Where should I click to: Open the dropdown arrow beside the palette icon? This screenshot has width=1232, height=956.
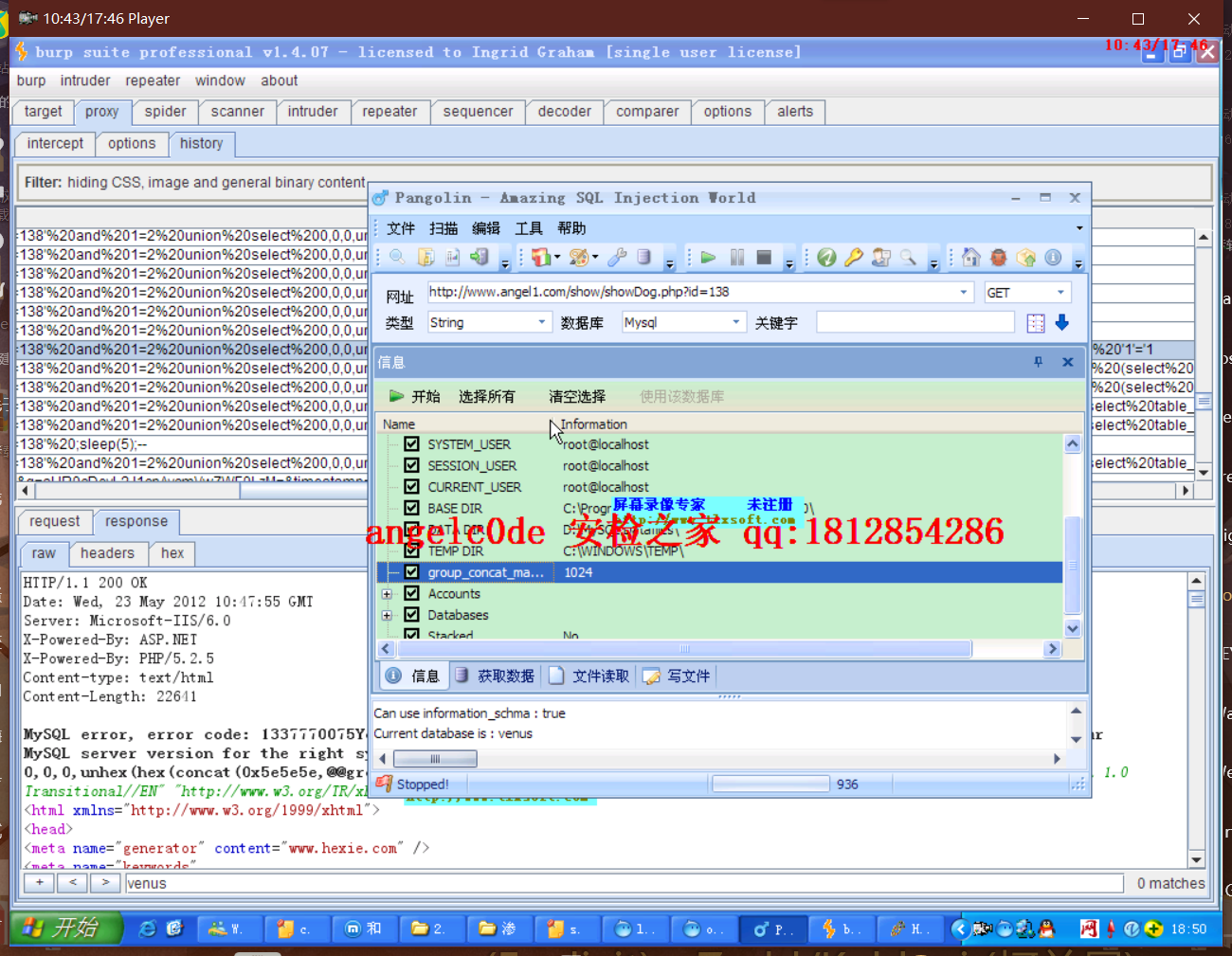tap(595, 257)
